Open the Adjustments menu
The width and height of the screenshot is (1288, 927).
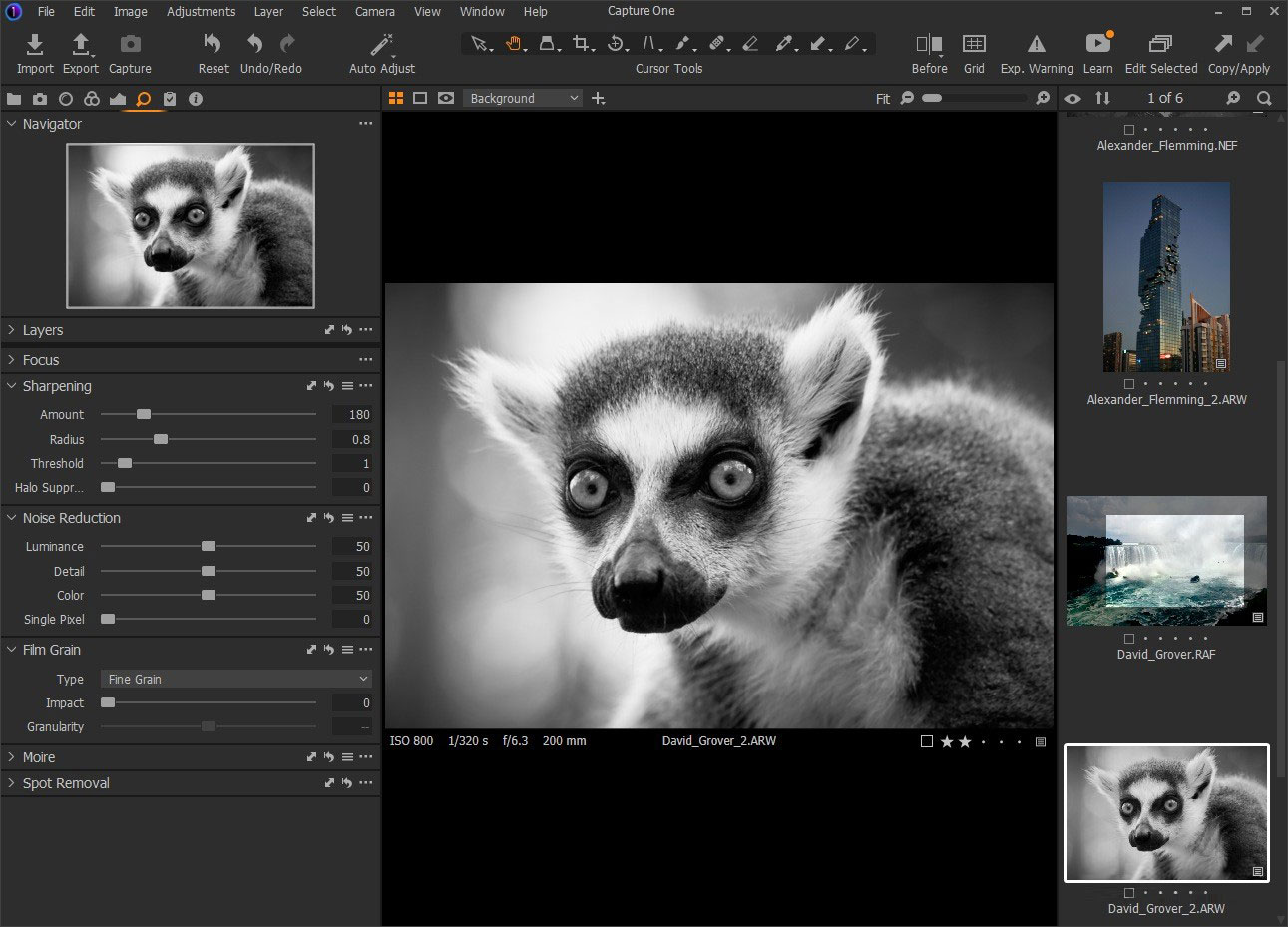(x=201, y=11)
